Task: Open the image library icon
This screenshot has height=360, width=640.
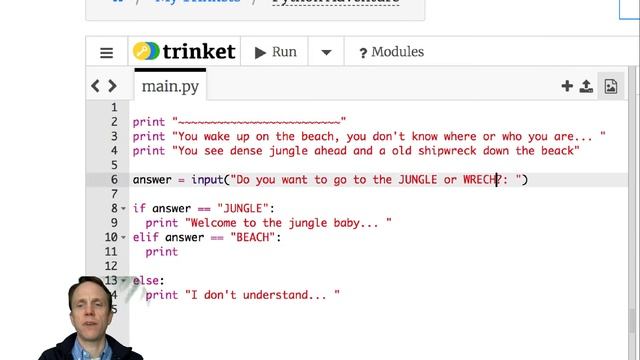Action: 611,86
